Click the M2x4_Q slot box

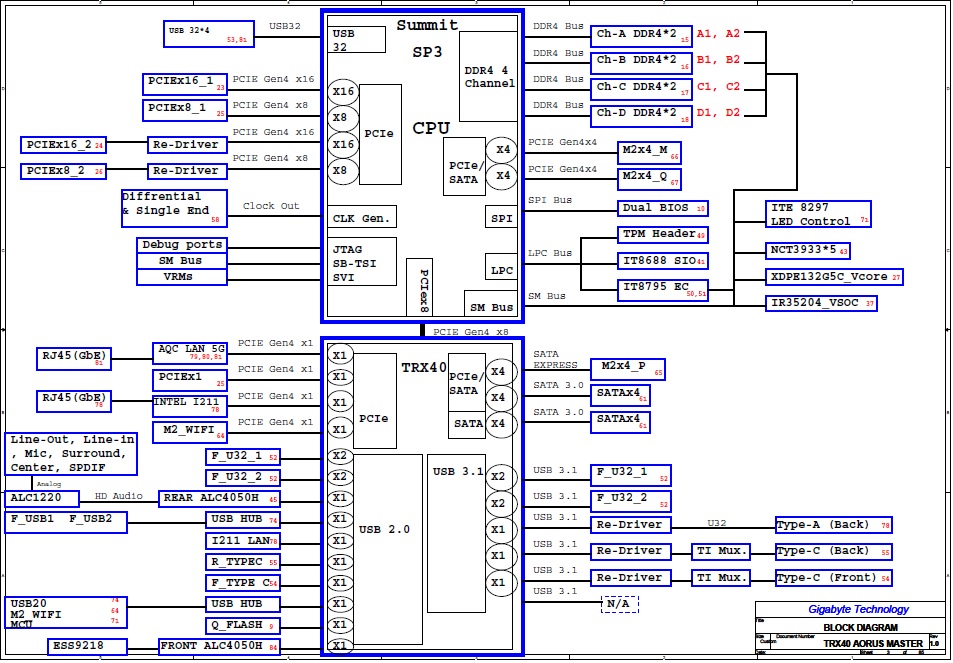click(648, 178)
